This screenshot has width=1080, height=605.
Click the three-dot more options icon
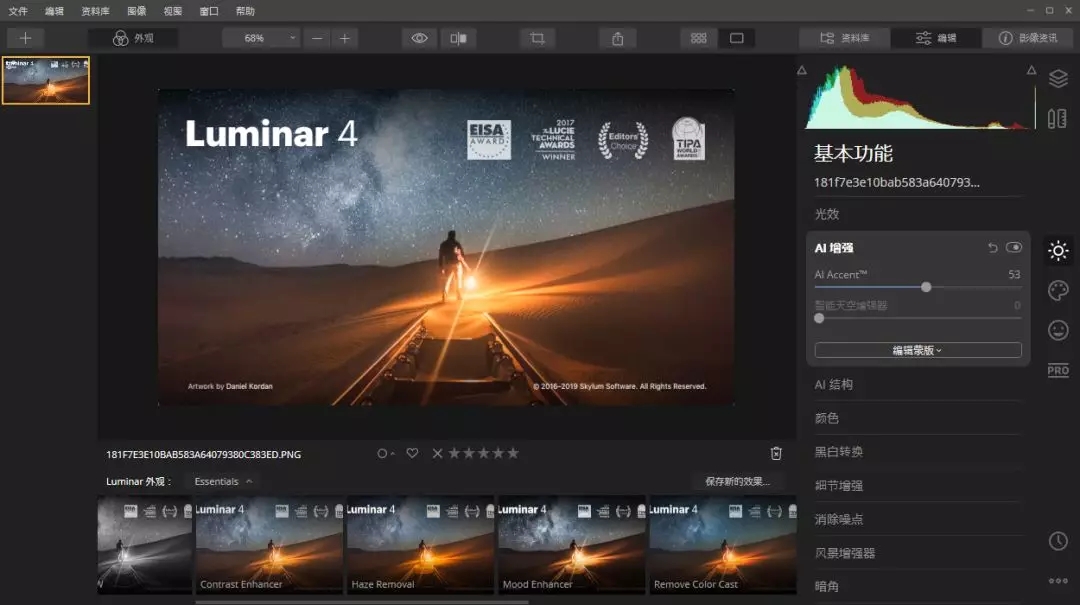coord(1058,581)
